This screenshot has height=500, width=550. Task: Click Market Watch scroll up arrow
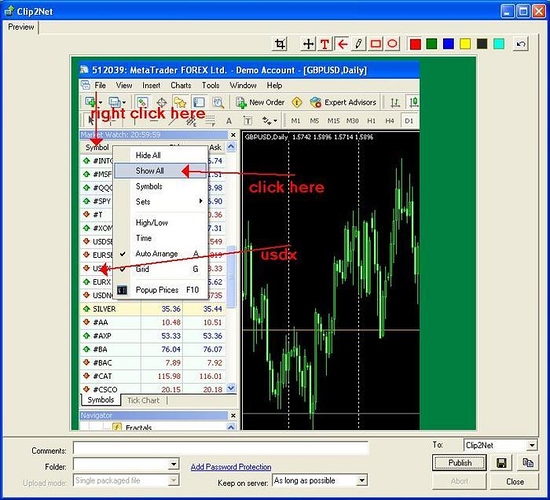pos(231,147)
